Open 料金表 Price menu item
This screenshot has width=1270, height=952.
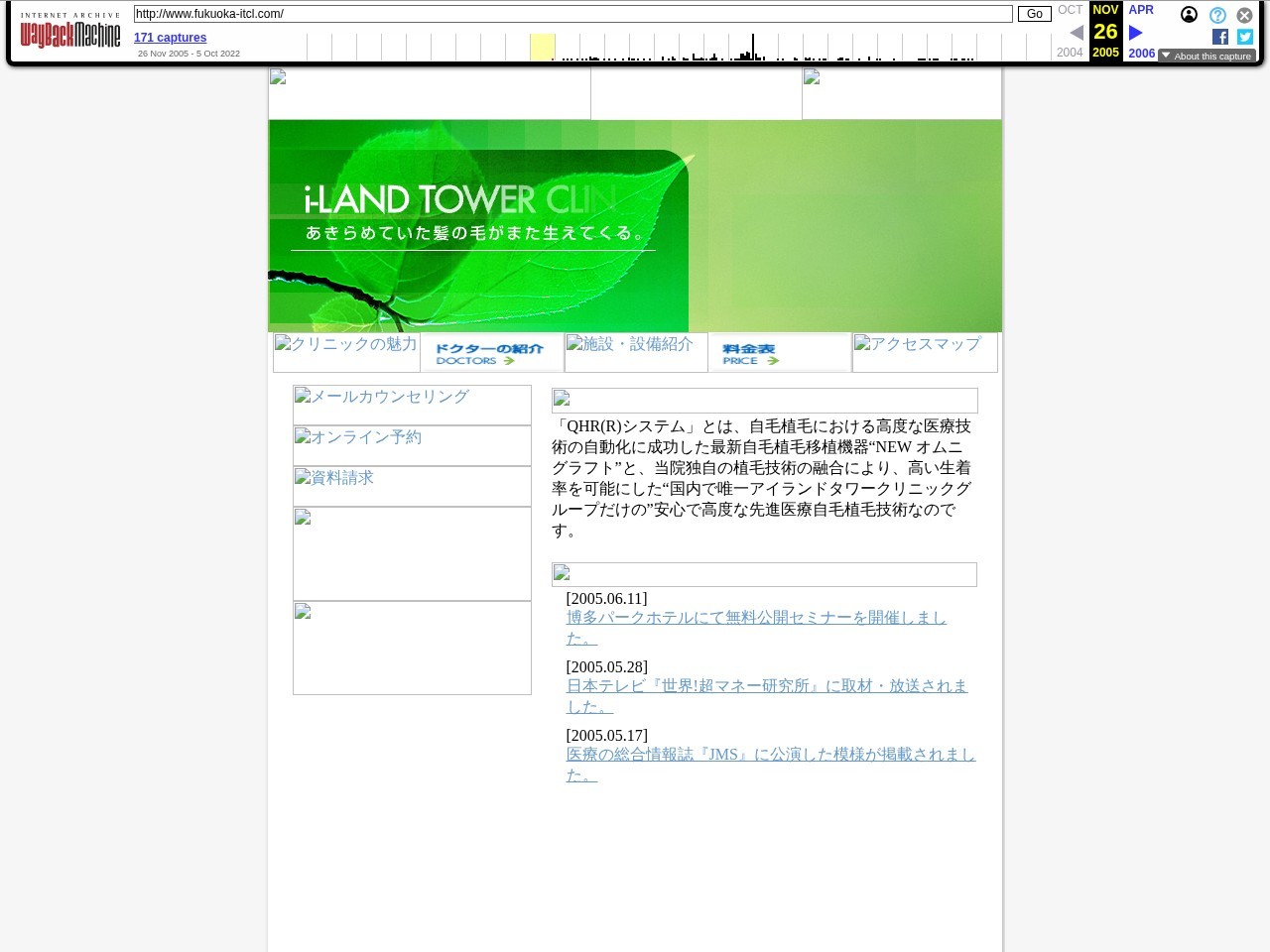pos(779,353)
